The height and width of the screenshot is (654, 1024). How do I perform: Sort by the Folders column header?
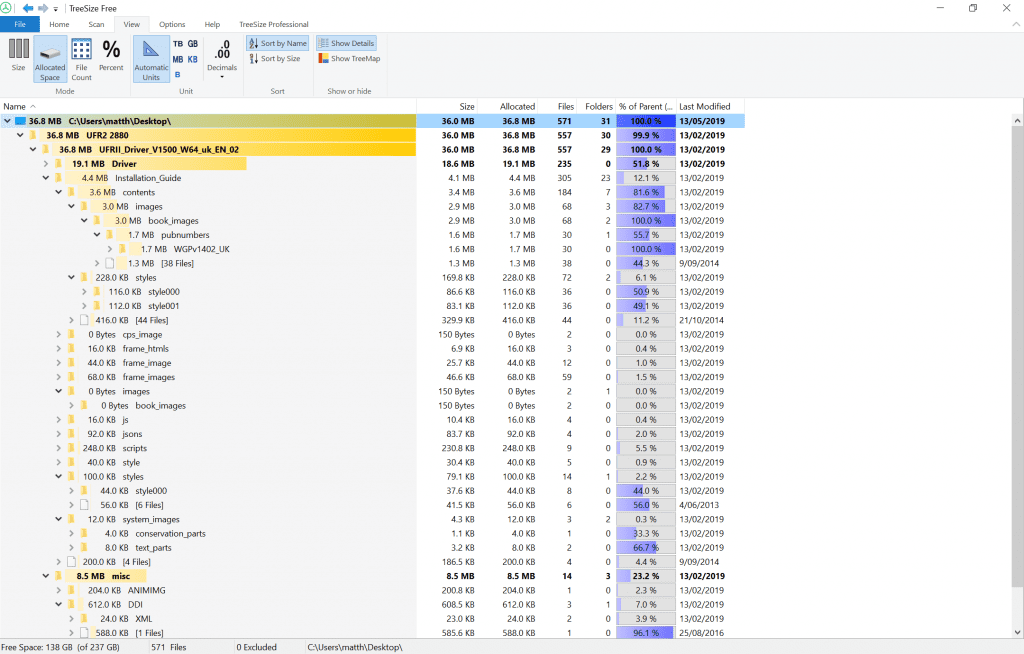coord(598,106)
